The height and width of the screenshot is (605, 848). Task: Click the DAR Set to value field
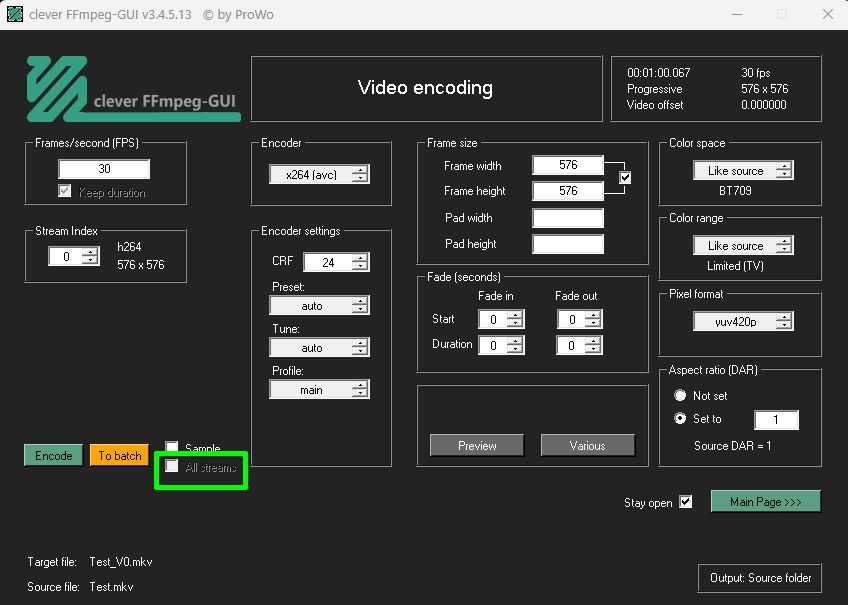(776, 420)
